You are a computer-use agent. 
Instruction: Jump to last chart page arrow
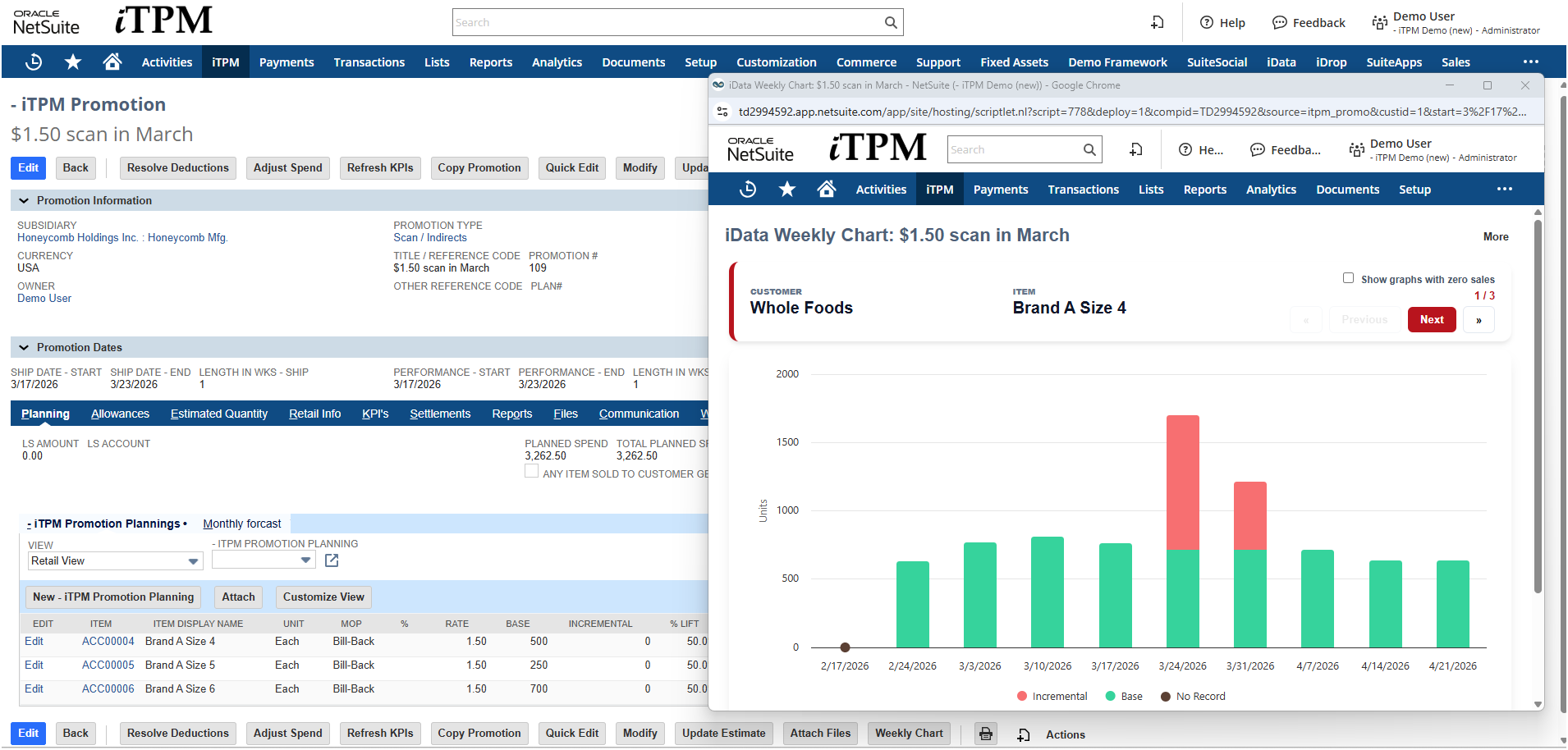tap(1479, 320)
